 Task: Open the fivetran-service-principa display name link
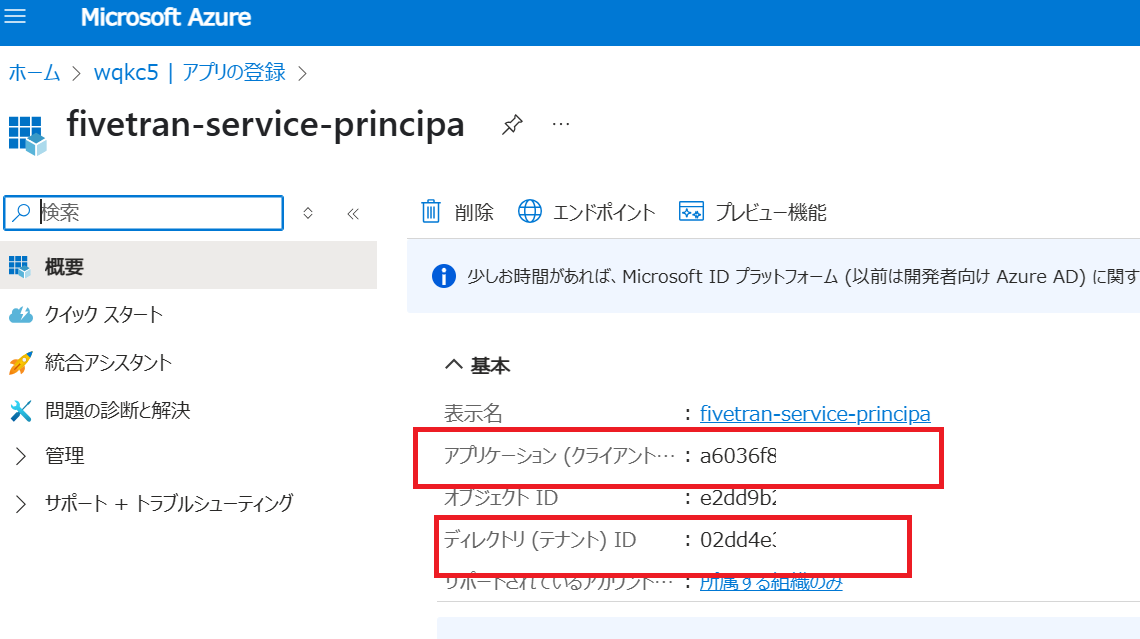815,414
